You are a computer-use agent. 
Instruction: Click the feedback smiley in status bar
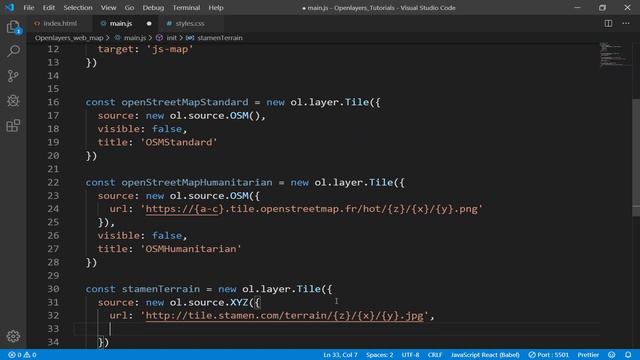point(611,355)
